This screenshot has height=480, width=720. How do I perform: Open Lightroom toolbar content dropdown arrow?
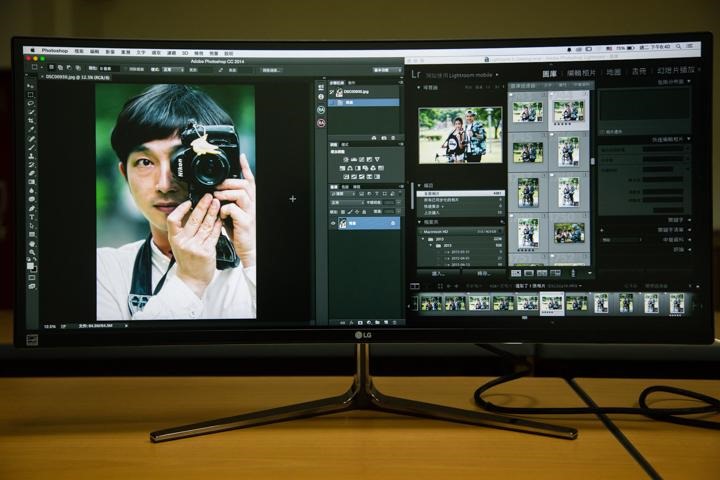(590, 274)
